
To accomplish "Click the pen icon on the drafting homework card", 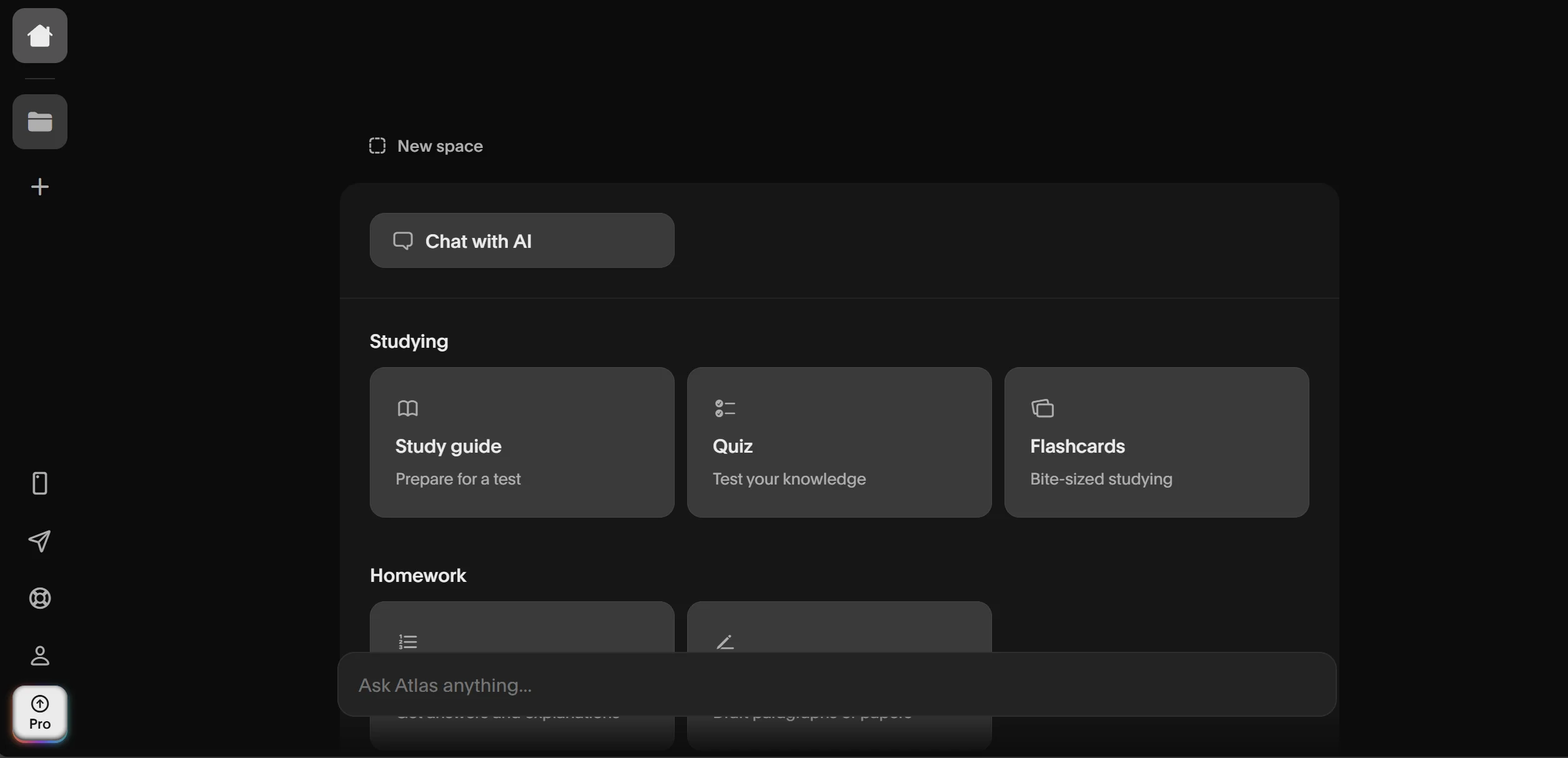I will click(x=725, y=641).
